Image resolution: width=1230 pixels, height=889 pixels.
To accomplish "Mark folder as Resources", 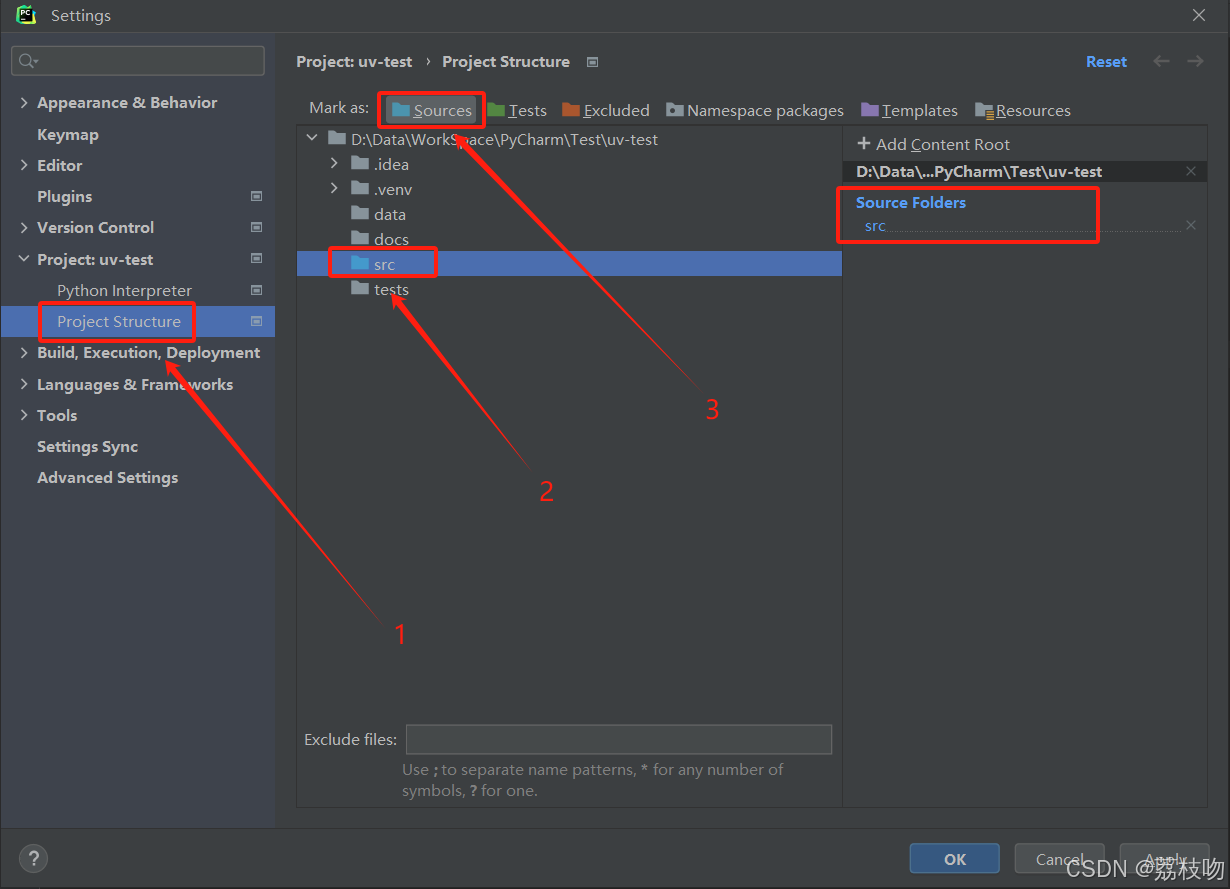I will click(1023, 110).
